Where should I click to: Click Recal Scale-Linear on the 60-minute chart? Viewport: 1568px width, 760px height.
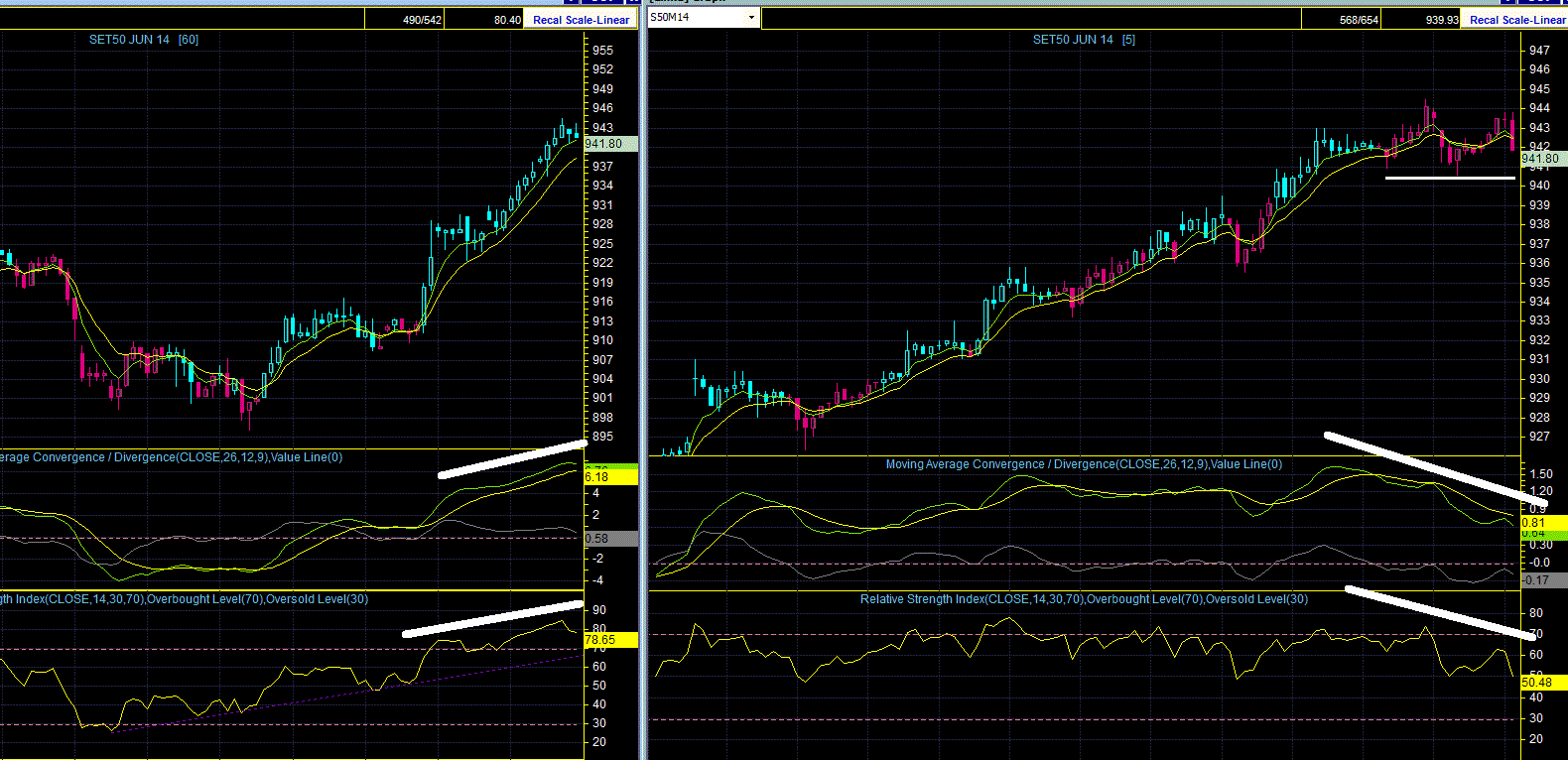click(x=581, y=20)
